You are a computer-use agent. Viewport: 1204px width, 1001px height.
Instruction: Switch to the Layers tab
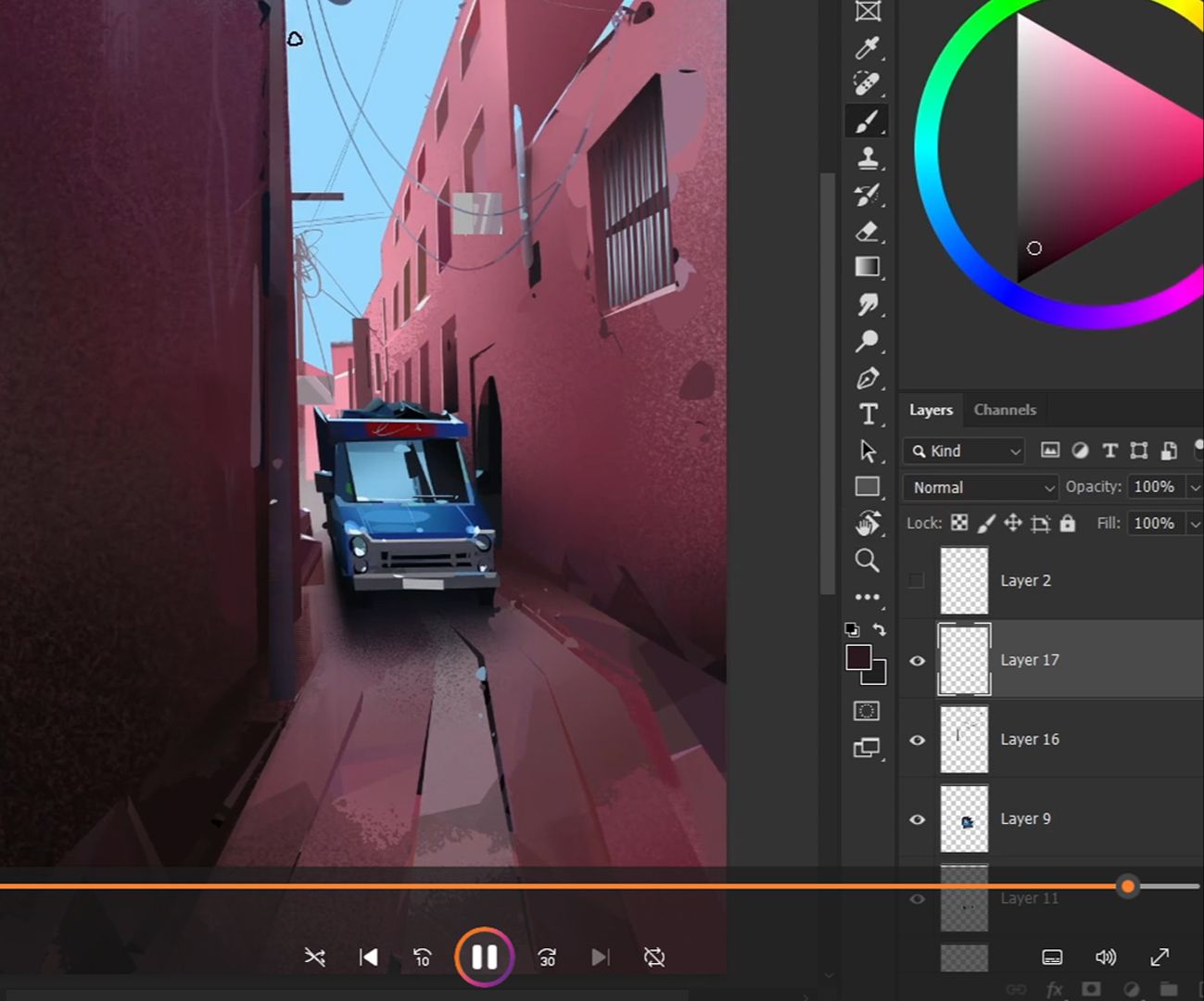click(x=931, y=410)
